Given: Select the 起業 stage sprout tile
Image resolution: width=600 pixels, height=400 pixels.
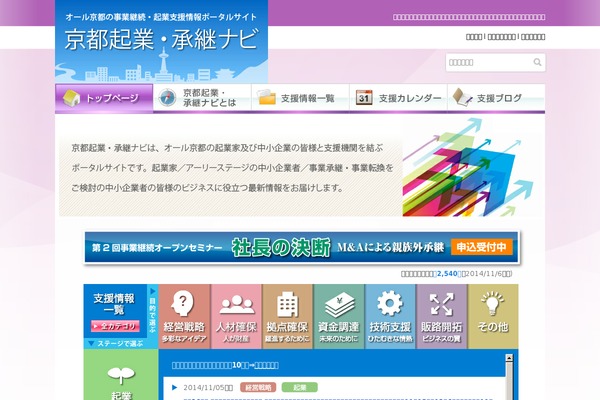Looking at the screenshot, I should click(121, 377).
